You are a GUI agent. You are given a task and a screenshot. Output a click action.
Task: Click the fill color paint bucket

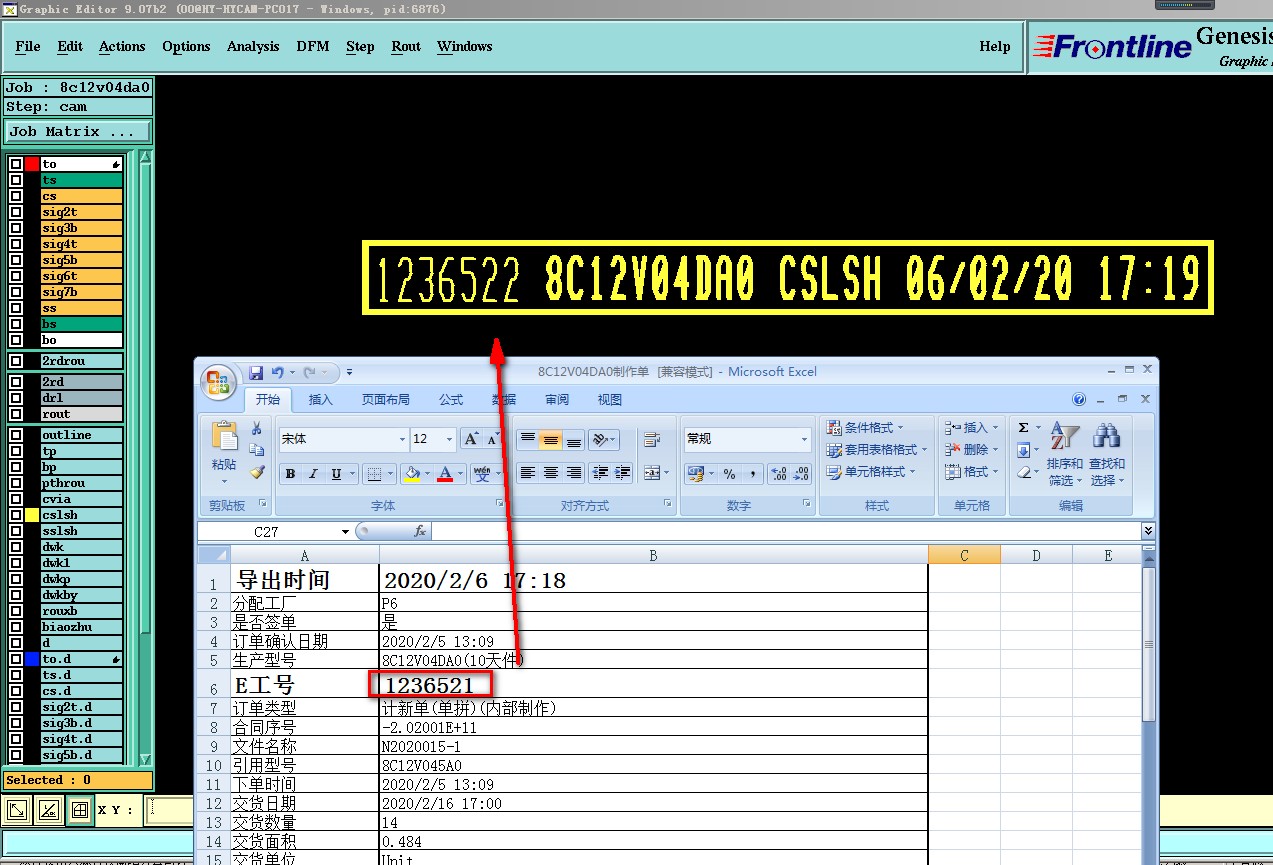[x=410, y=474]
